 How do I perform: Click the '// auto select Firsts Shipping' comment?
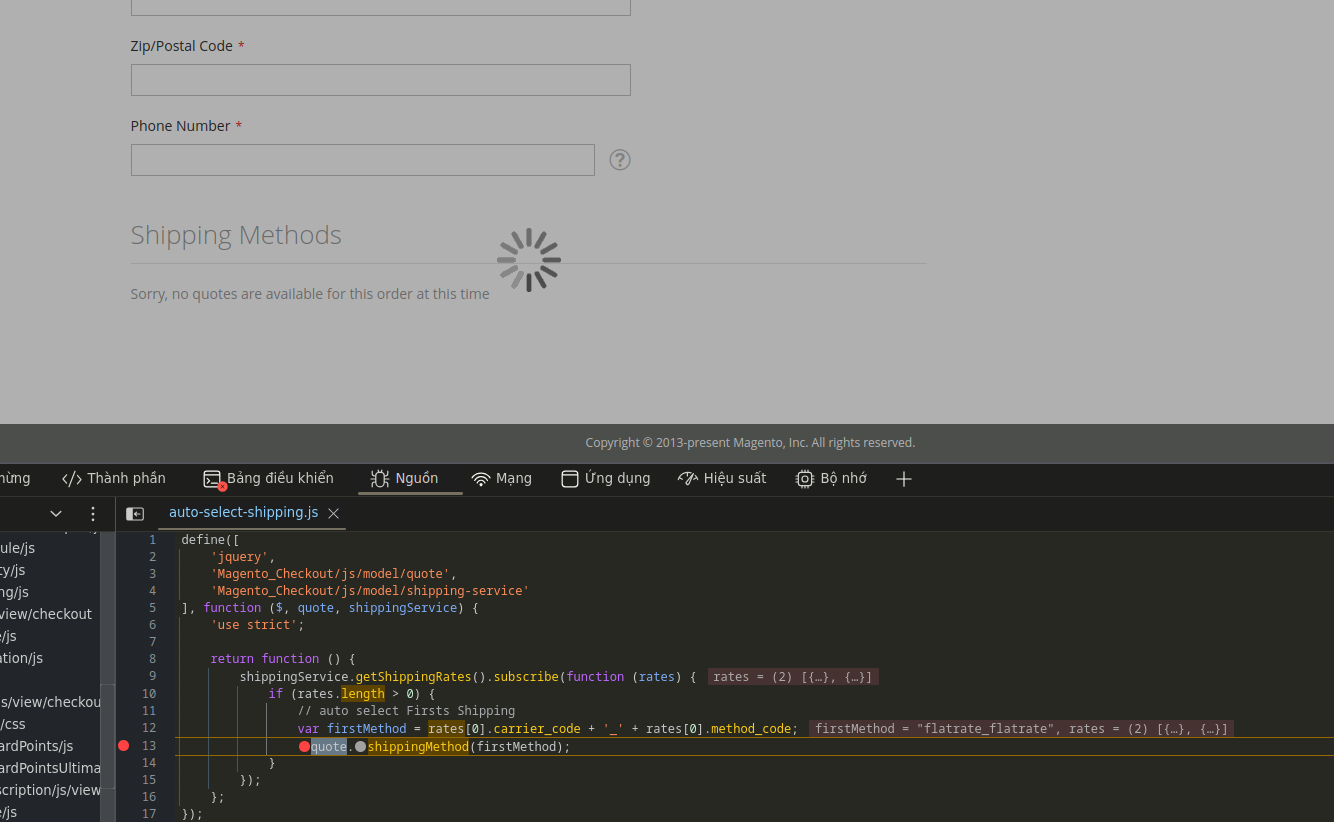[x=406, y=711]
